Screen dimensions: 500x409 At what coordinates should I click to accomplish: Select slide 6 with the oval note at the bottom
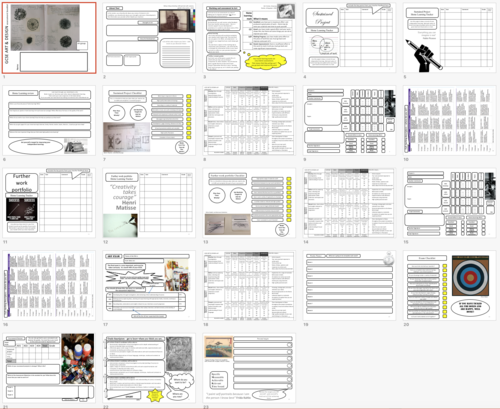tap(49, 120)
